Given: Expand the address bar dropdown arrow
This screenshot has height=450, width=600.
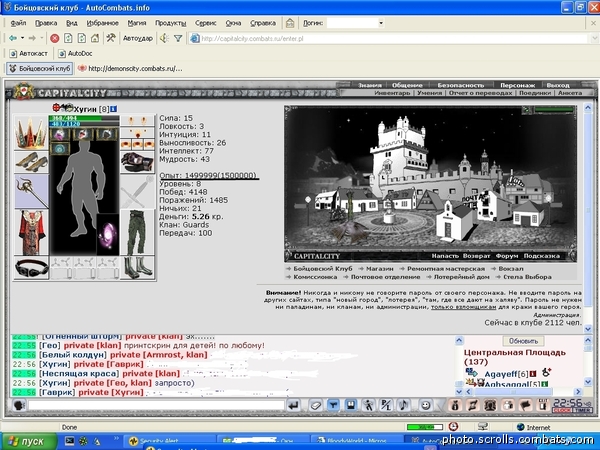Looking at the screenshot, I should [x=595, y=38].
